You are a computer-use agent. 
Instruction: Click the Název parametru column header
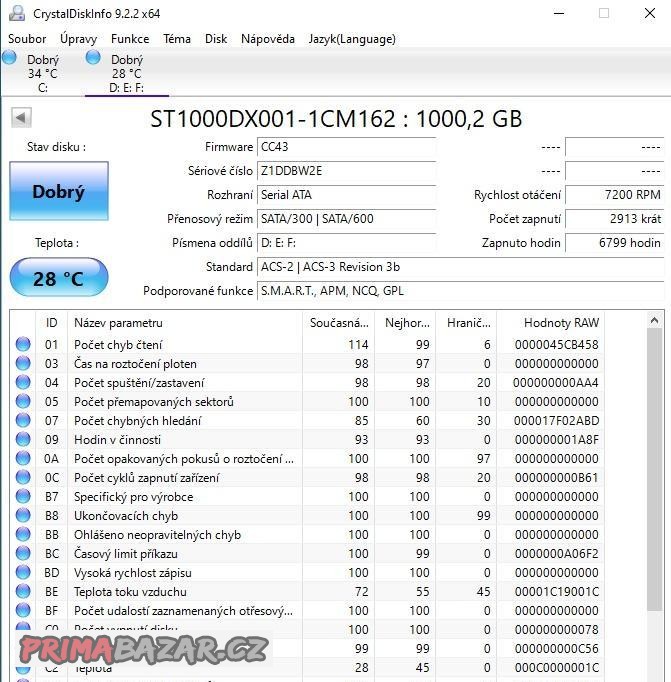[185, 323]
